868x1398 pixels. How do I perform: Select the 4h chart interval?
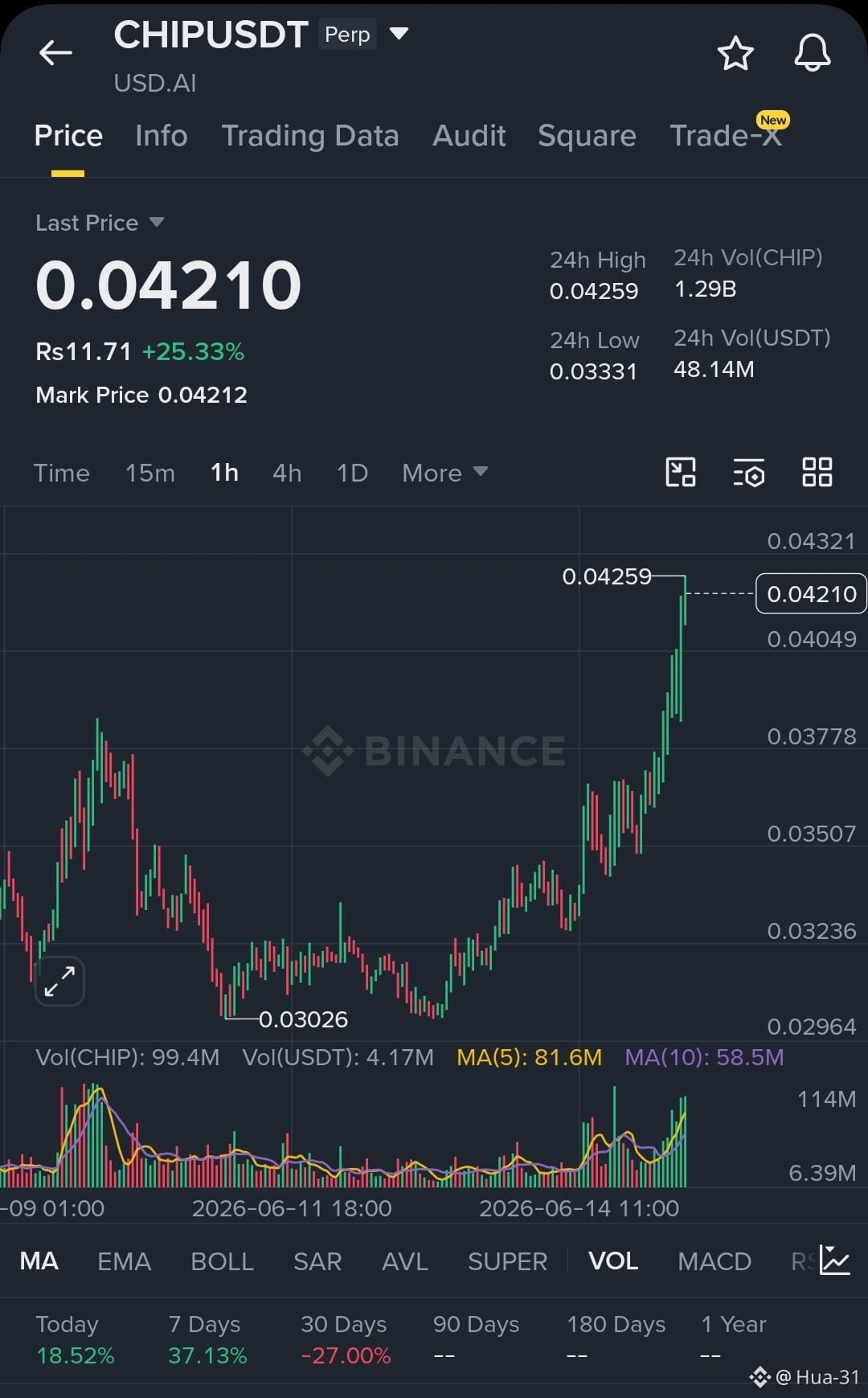pos(287,473)
